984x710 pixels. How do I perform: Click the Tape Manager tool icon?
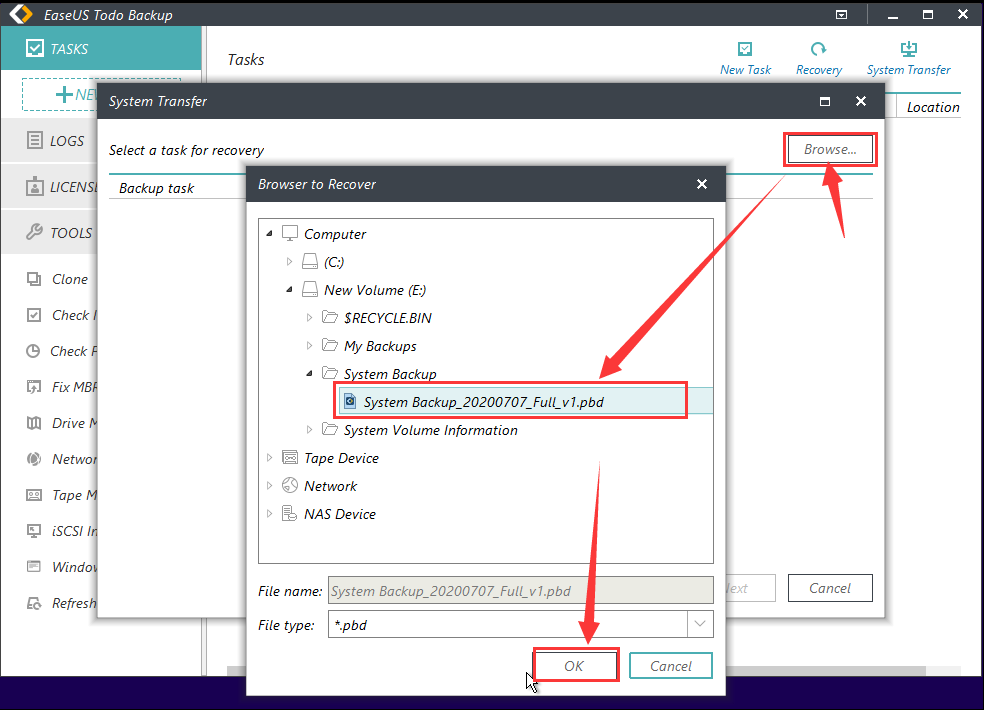coord(34,495)
